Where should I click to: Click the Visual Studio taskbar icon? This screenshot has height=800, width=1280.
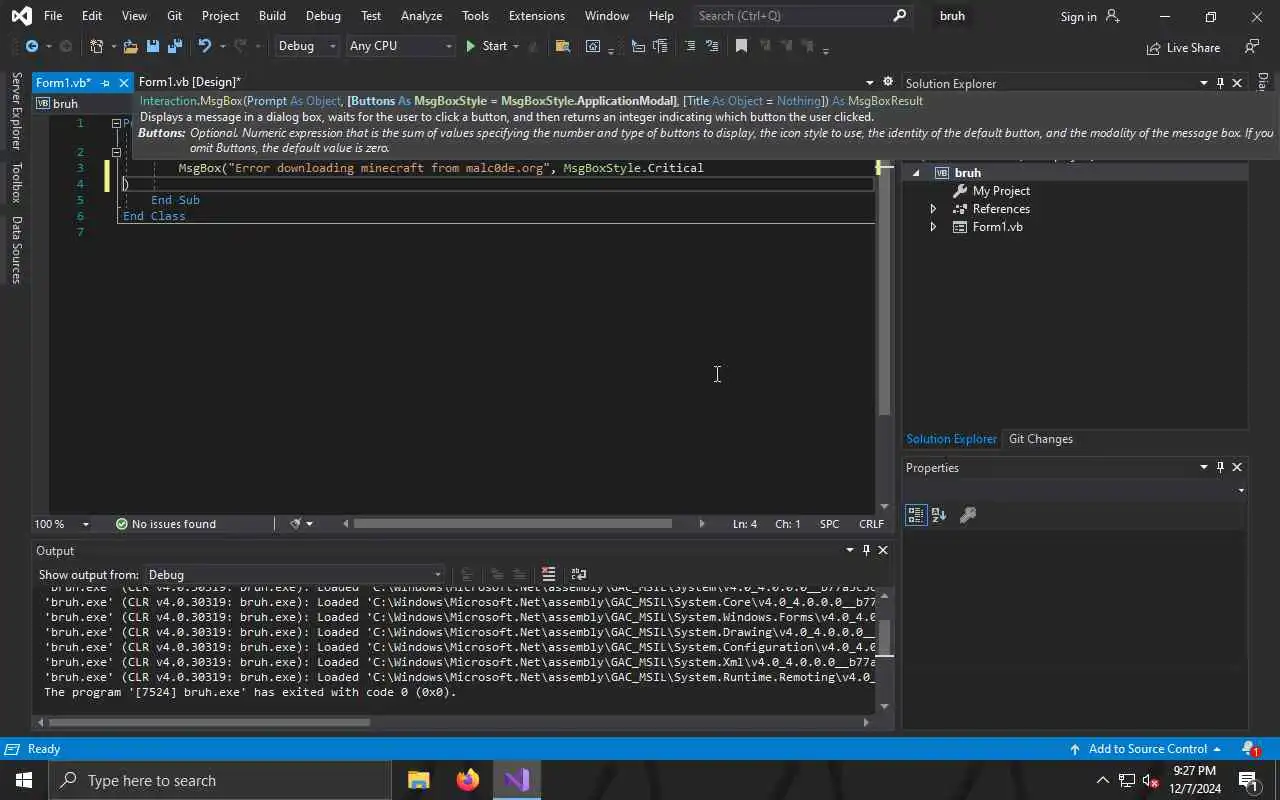[516, 780]
